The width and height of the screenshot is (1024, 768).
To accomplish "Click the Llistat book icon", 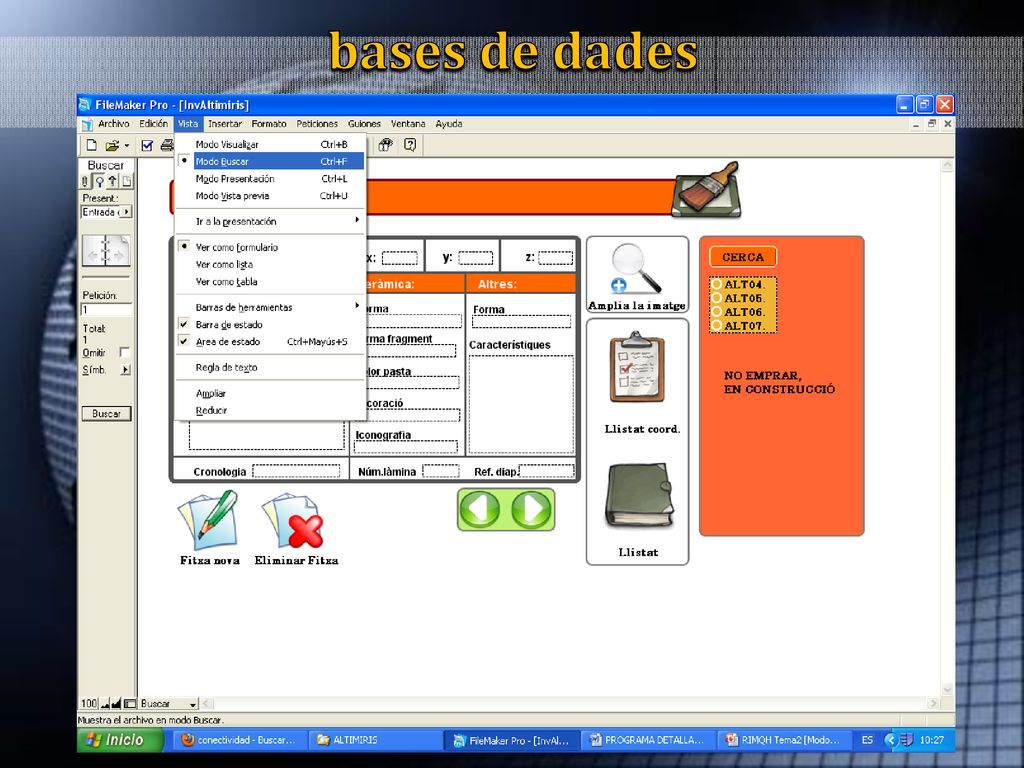I will click(639, 495).
